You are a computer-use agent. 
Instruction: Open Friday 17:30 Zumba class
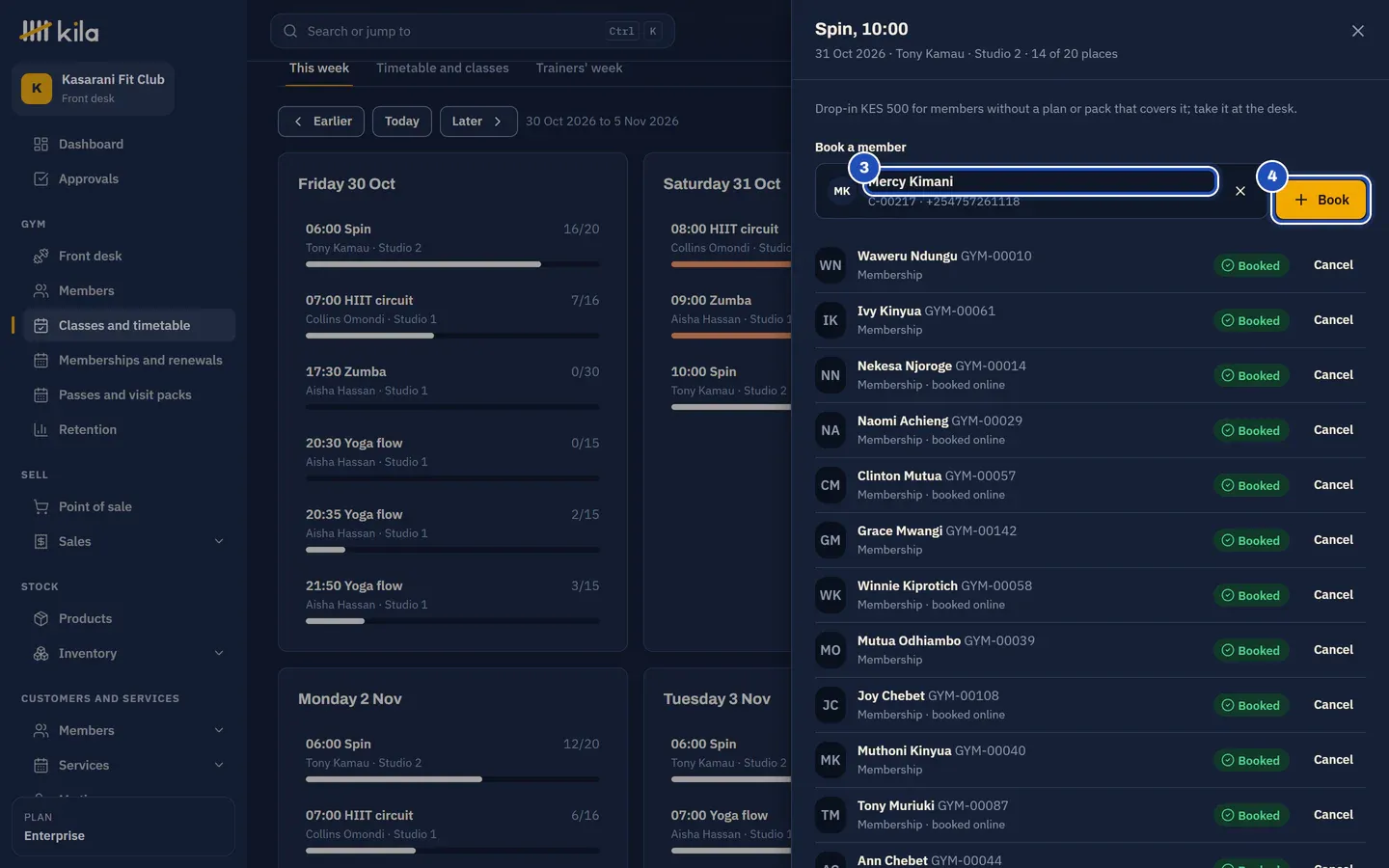(452, 388)
